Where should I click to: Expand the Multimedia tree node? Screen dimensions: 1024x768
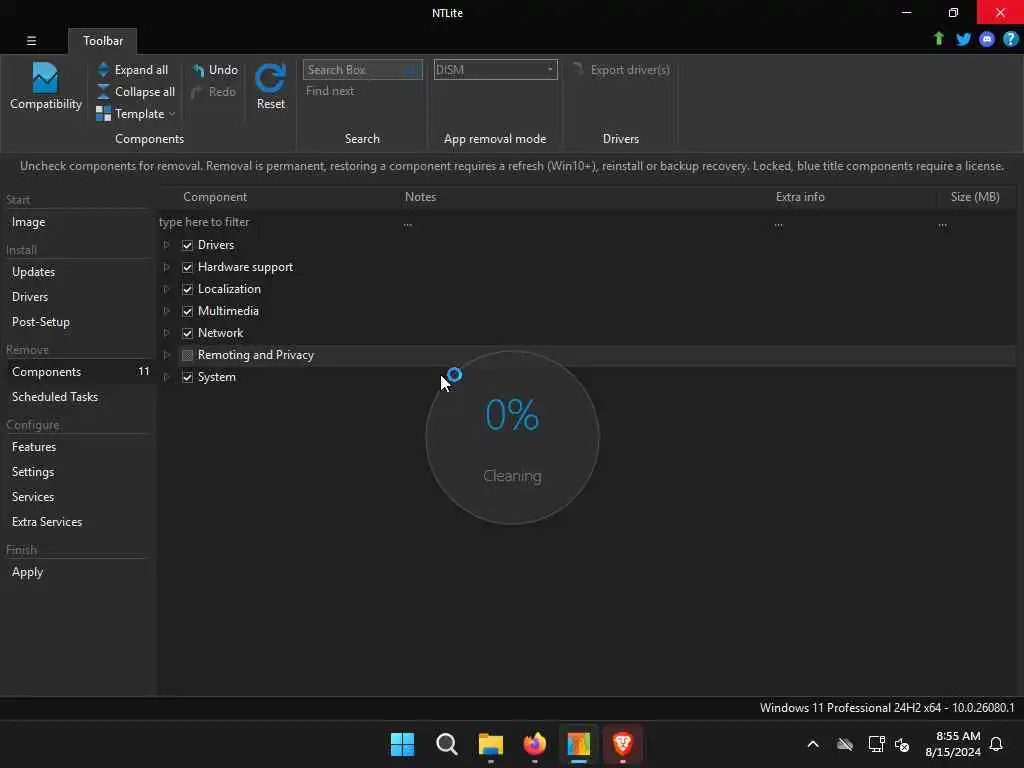pyautogui.click(x=167, y=311)
